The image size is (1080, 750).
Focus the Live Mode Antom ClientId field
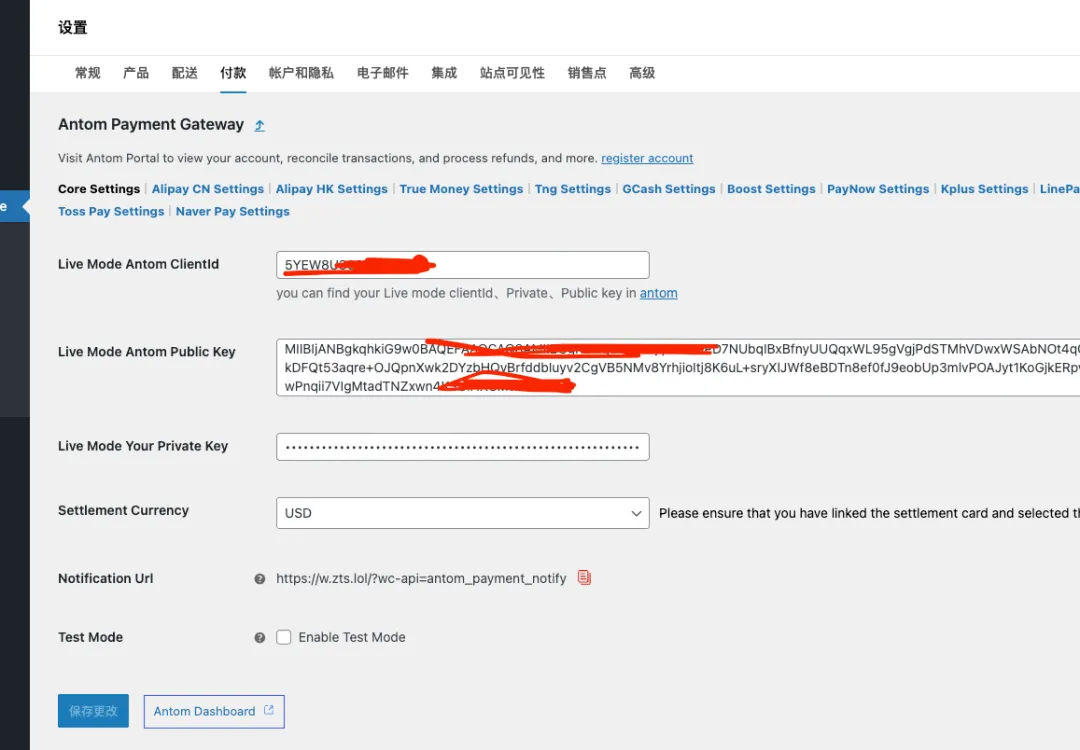462,265
